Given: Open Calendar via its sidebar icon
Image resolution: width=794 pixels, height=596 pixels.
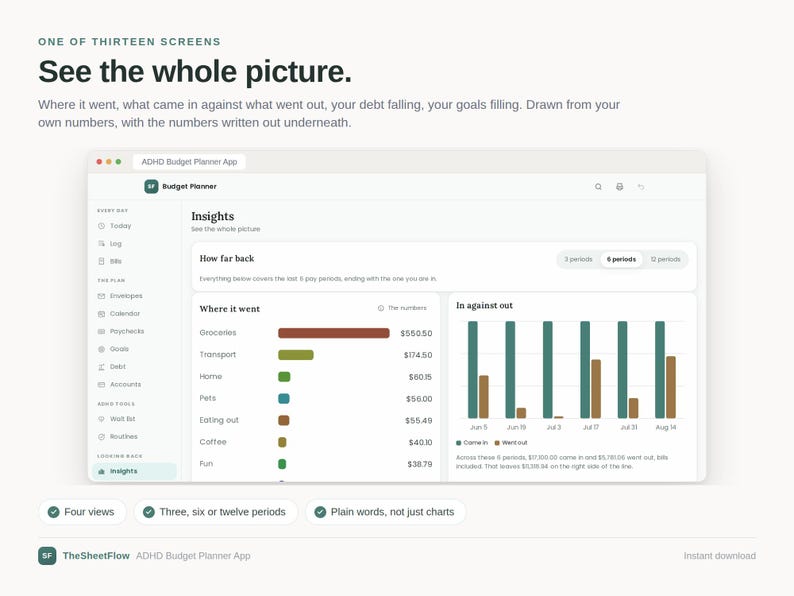Looking at the screenshot, I should click(x=101, y=313).
